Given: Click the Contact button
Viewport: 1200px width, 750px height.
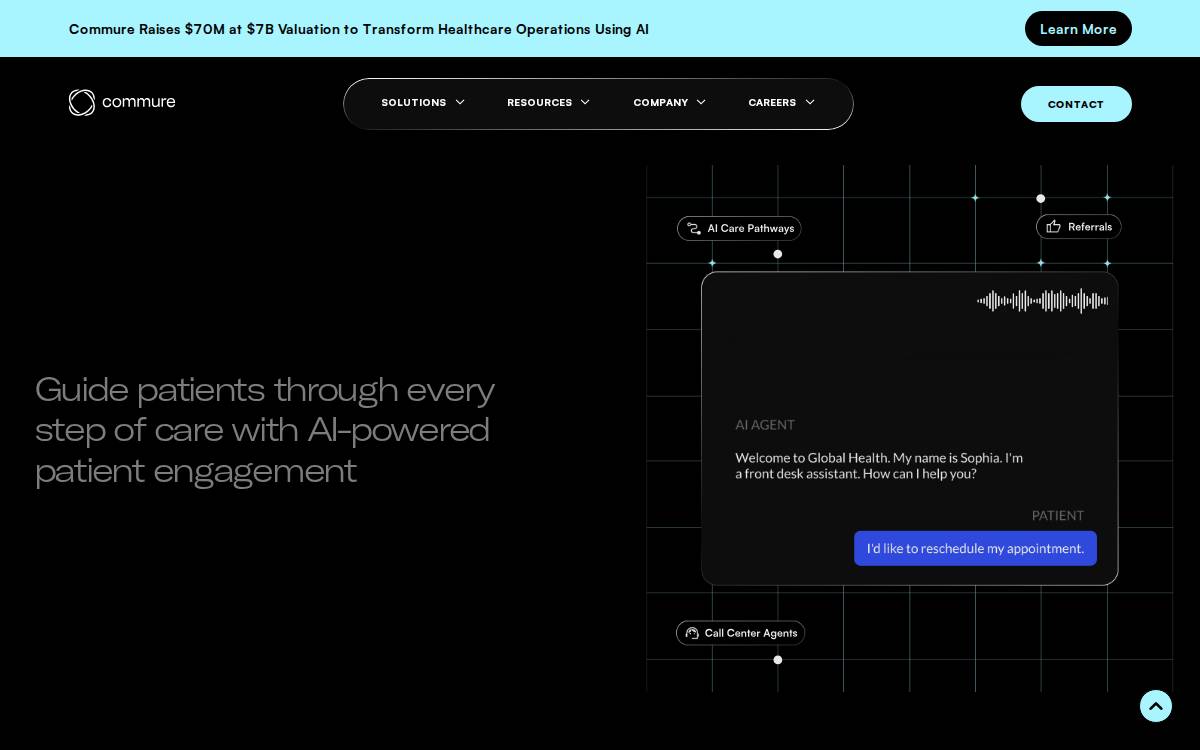Looking at the screenshot, I should (x=1076, y=104).
